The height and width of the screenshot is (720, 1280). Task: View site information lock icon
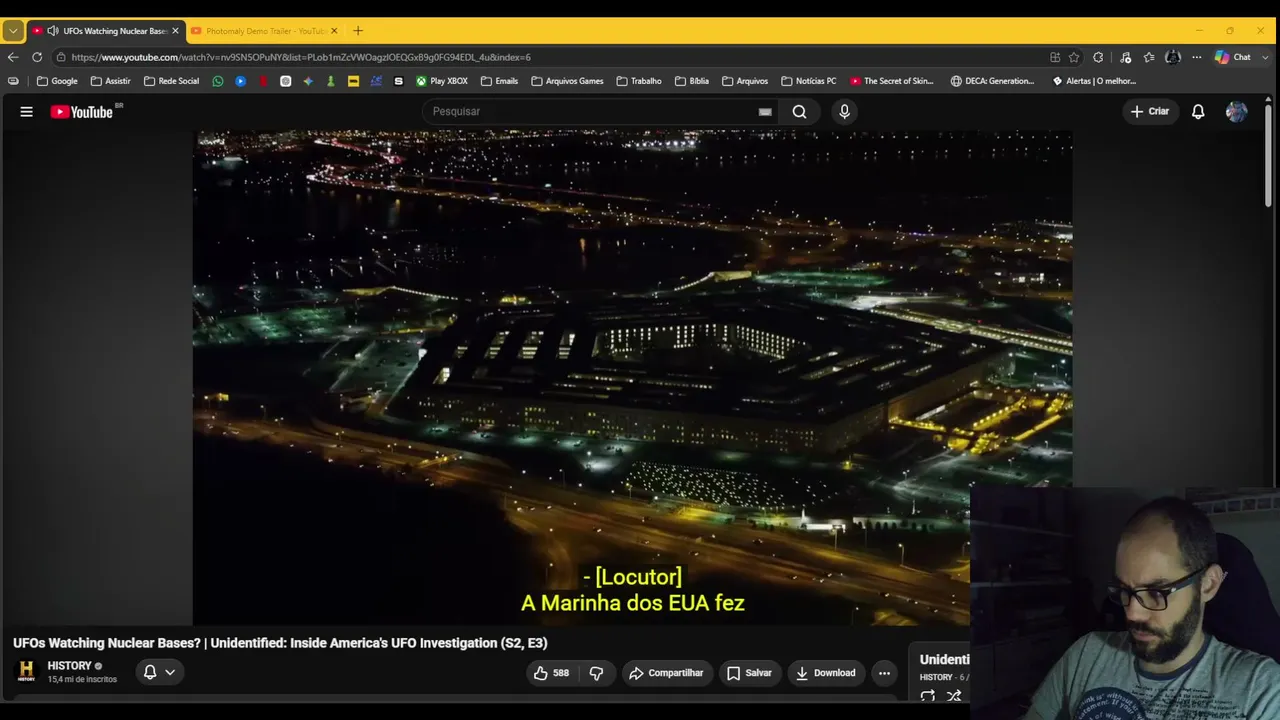[x=61, y=57]
